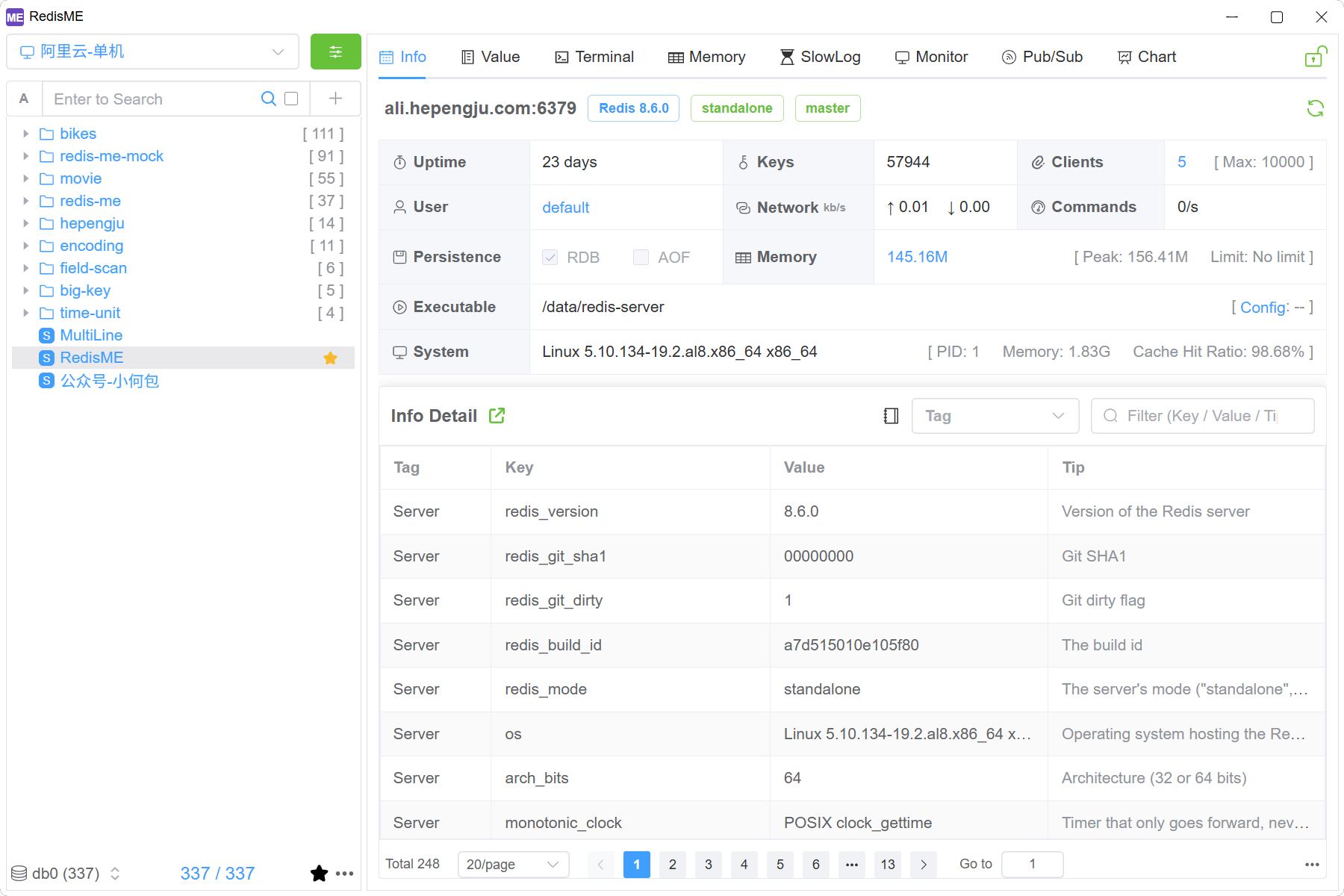Click the default user link

point(565,208)
